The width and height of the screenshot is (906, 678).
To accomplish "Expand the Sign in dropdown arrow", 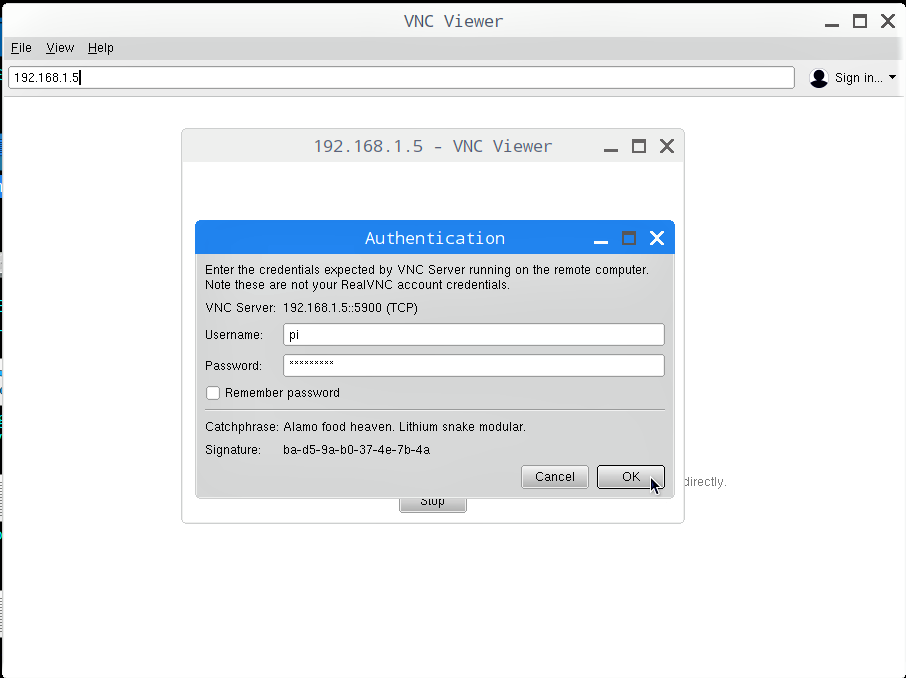I will [x=892, y=77].
